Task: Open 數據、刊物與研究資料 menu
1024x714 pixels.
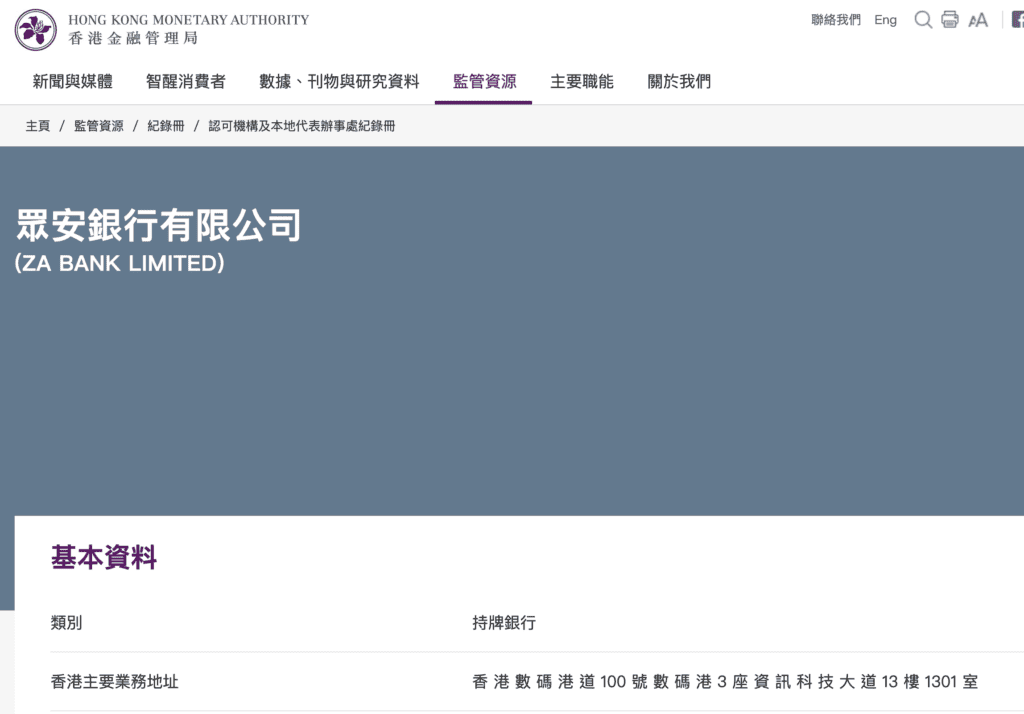Action: [339, 82]
